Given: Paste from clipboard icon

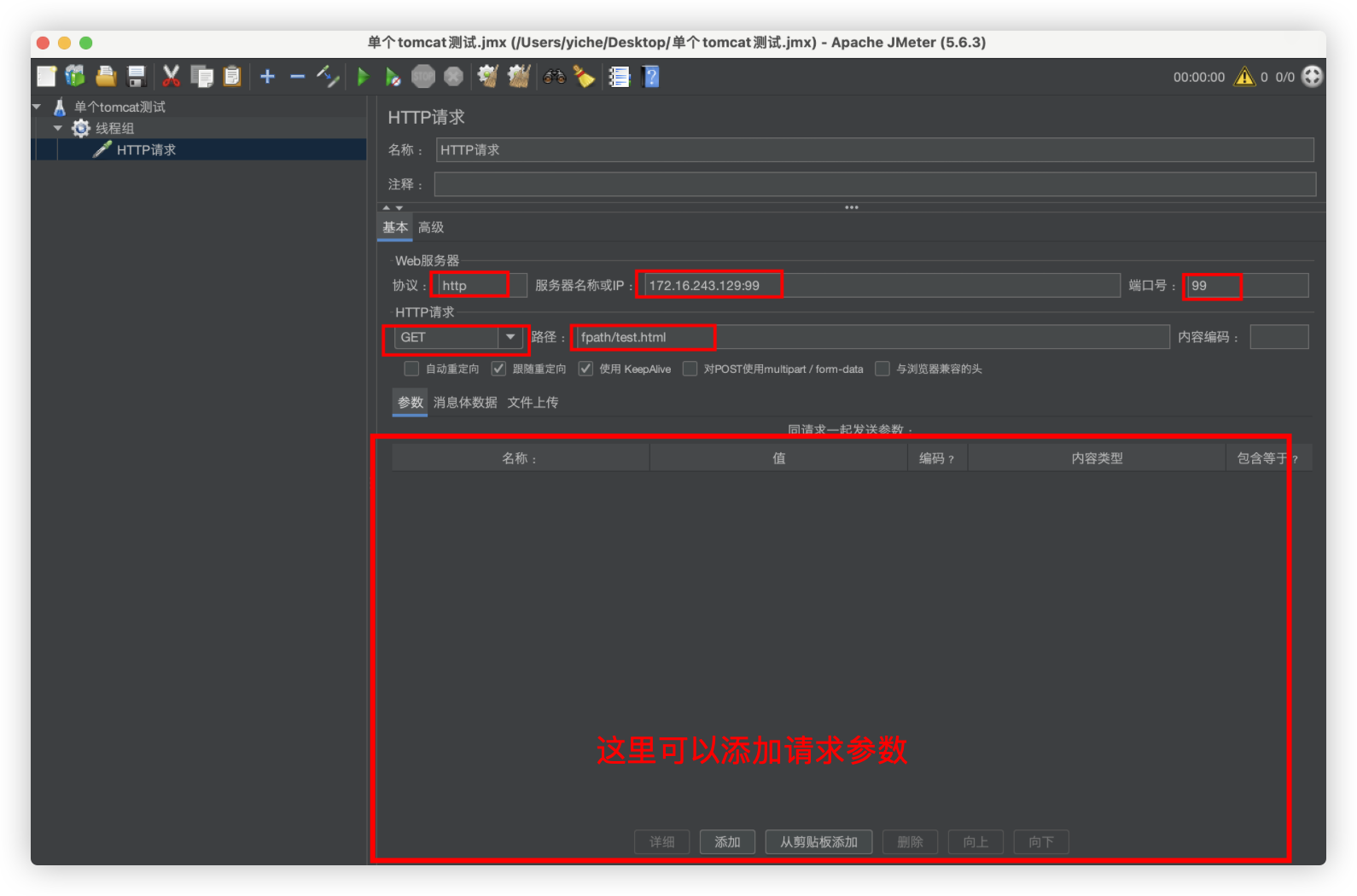Looking at the screenshot, I should coord(232,77).
